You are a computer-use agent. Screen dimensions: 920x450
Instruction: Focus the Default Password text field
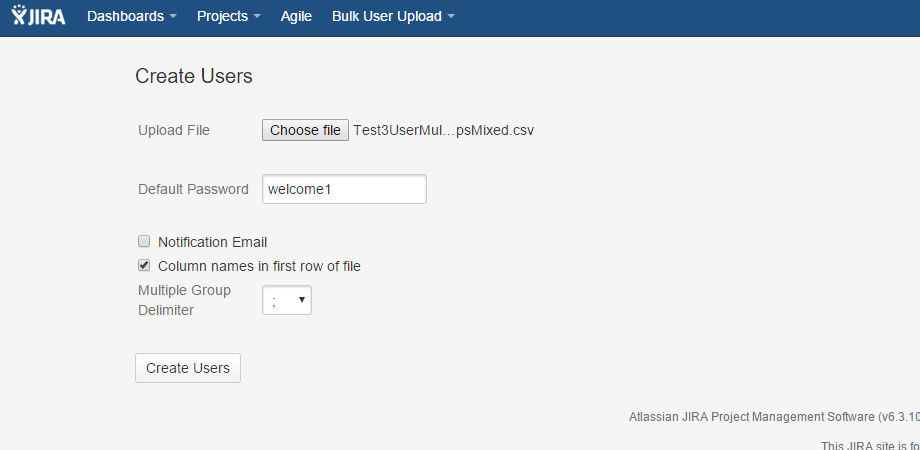pyautogui.click(x=344, y=189)
